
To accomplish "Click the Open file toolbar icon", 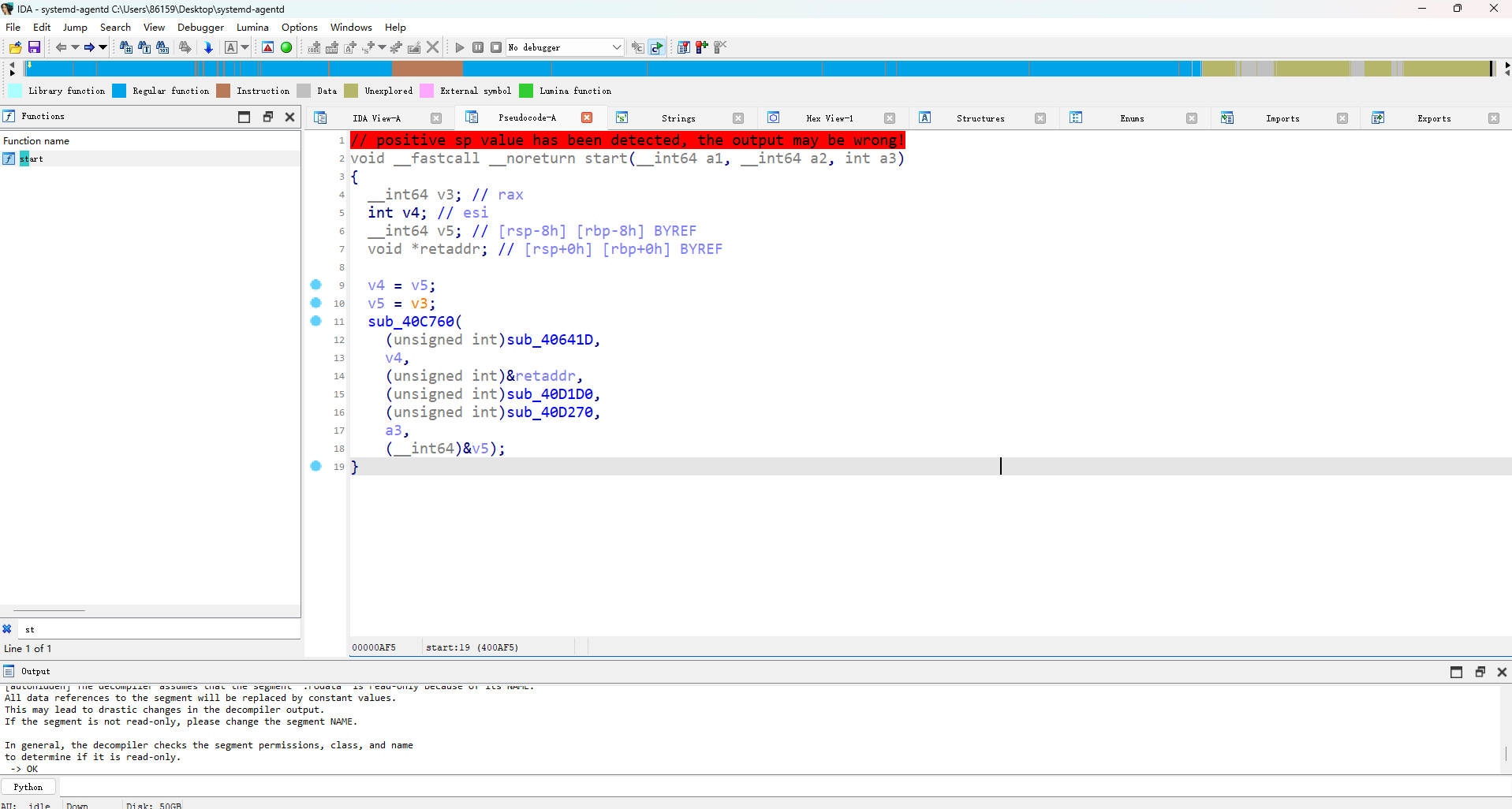I will pos(15,47).
